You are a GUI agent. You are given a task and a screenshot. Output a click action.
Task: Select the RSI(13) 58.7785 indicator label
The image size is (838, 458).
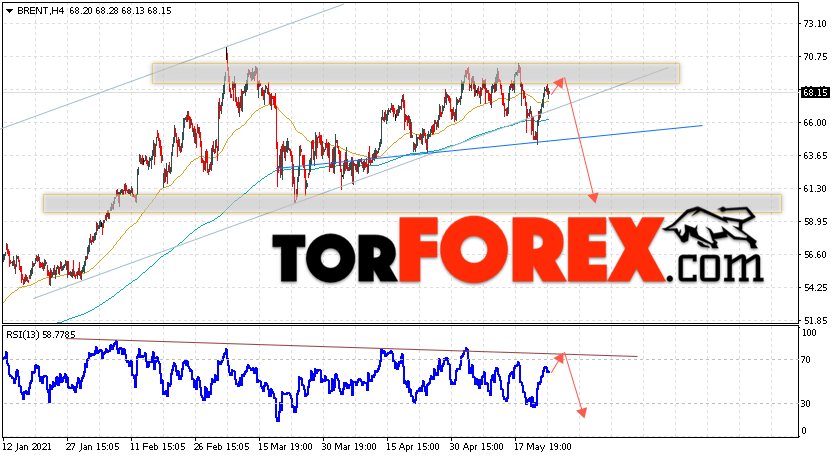pyautogui.click(x=41, y=335)
